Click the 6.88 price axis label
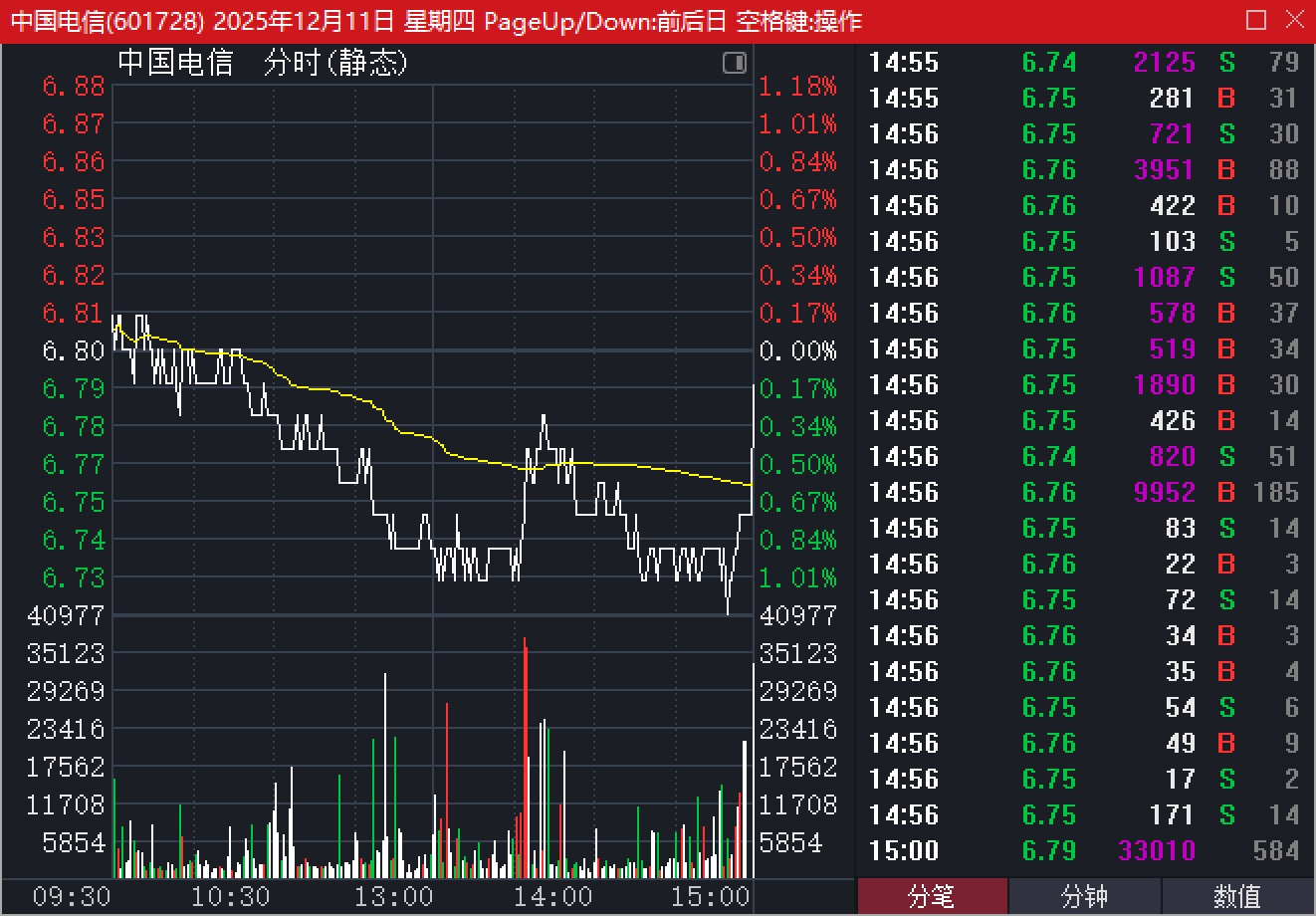This screenshot has width=1316, height=916. [74, 87]
